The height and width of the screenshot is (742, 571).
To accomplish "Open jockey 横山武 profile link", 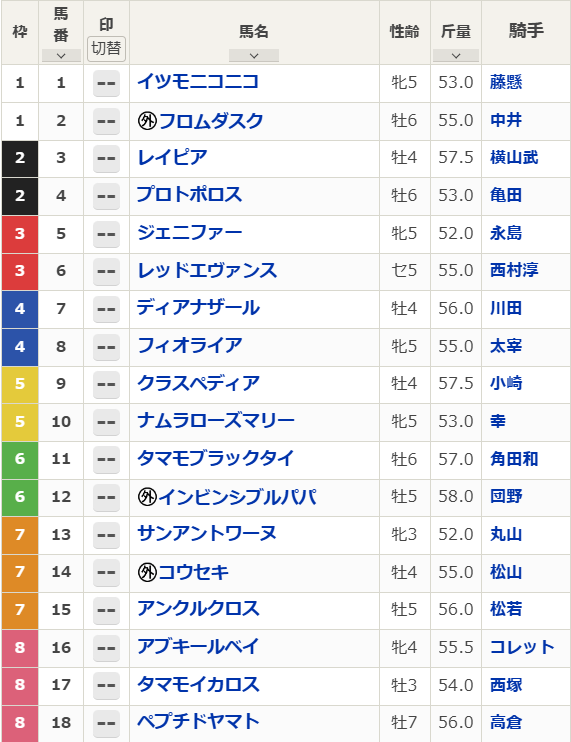I will point(514,158).
